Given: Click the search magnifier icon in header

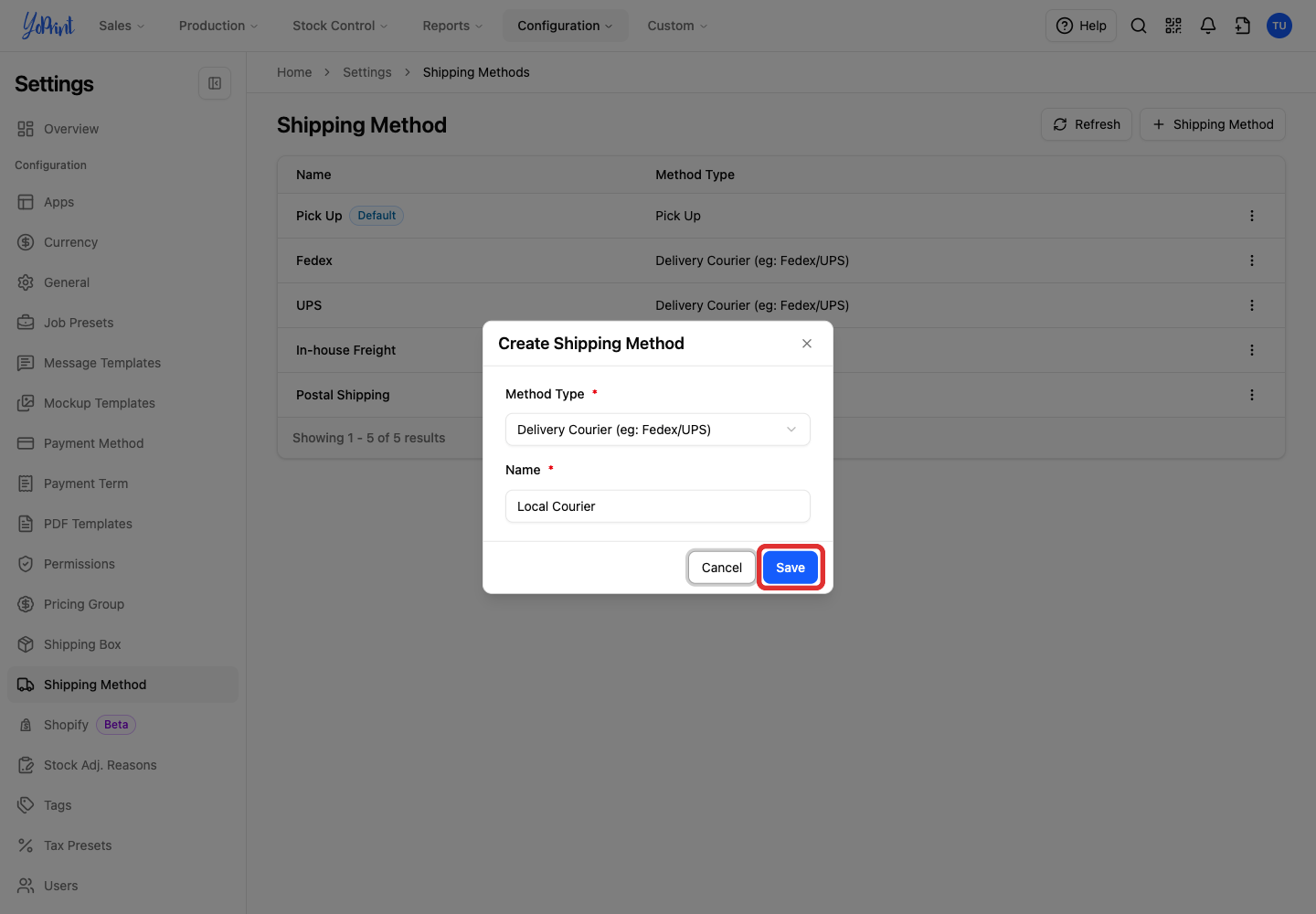Looking at the screenshot, I should click(1139, 26).
